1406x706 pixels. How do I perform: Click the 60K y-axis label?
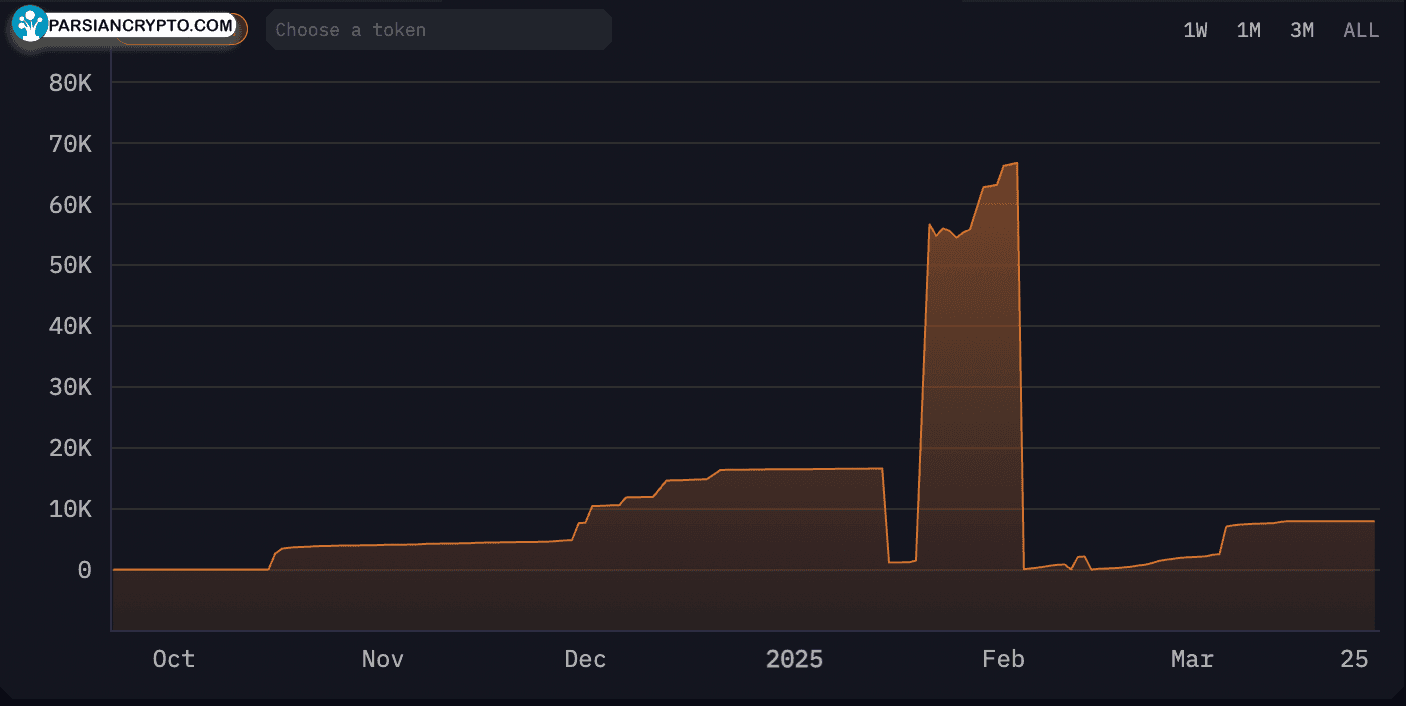(70, 205)
